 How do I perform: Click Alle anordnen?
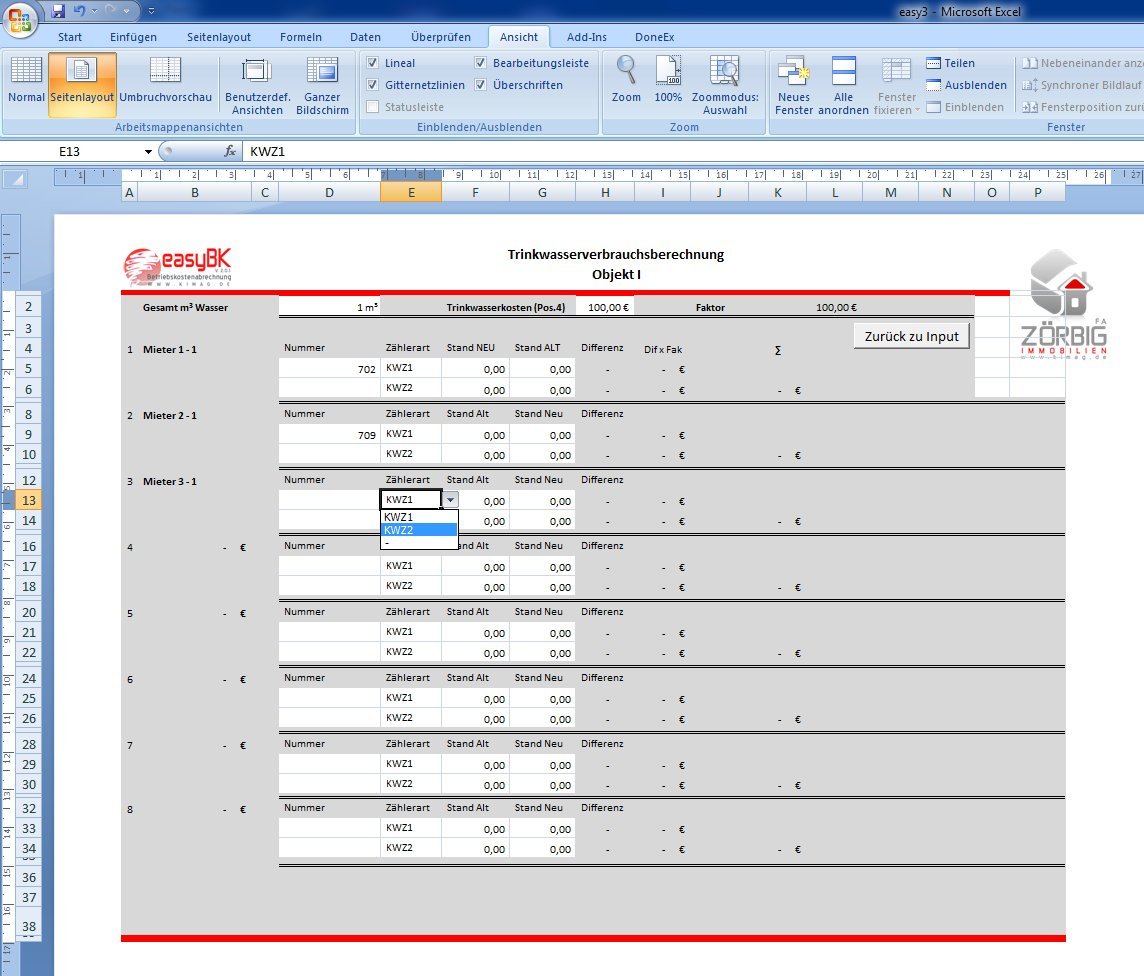pyautogui.click(x=843, y=86)
